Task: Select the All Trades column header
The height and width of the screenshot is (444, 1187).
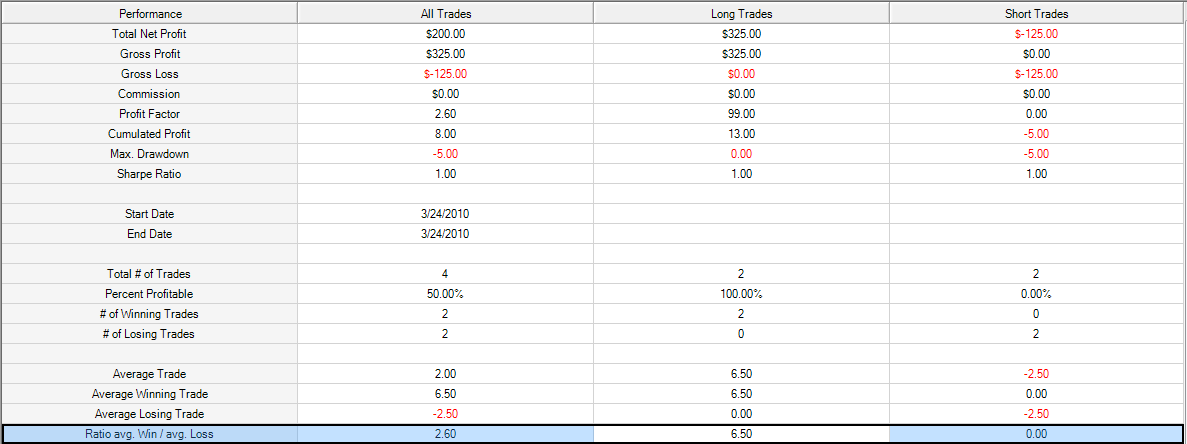Action: (x=444, y=14)
